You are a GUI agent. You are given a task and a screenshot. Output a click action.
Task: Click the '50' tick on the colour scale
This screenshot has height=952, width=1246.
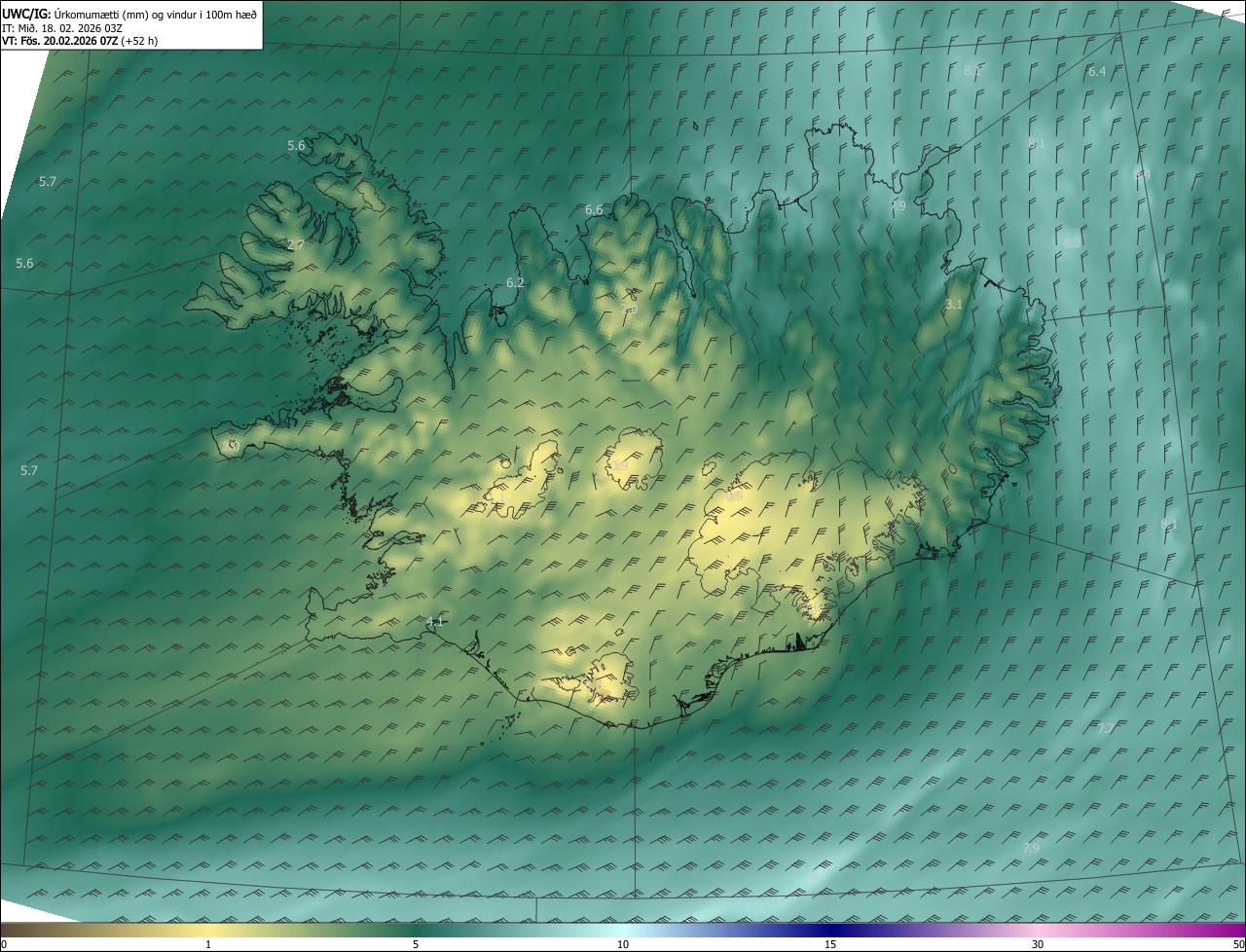coord(1238,944)
